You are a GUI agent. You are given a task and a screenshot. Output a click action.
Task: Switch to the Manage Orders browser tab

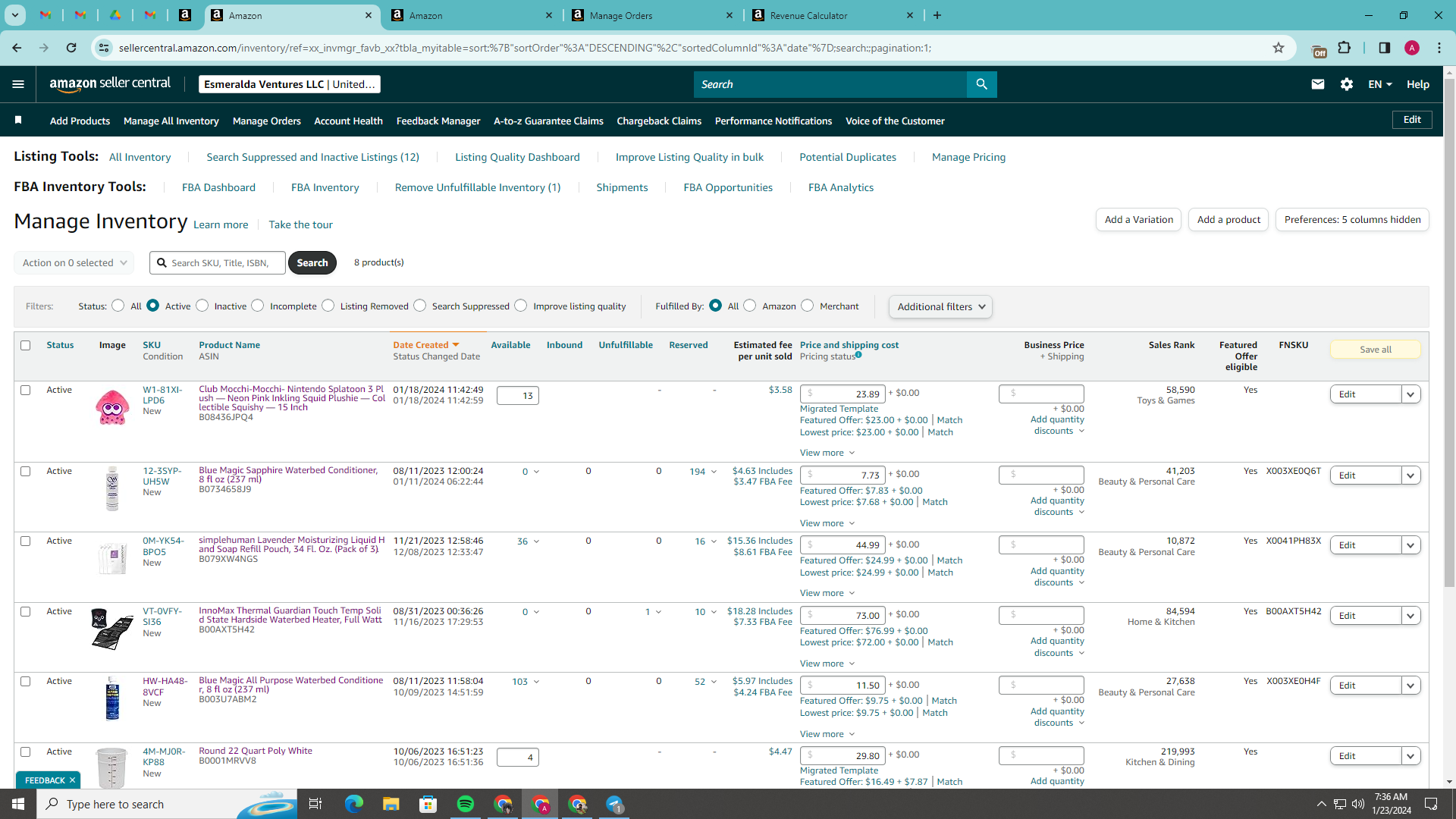652,15
